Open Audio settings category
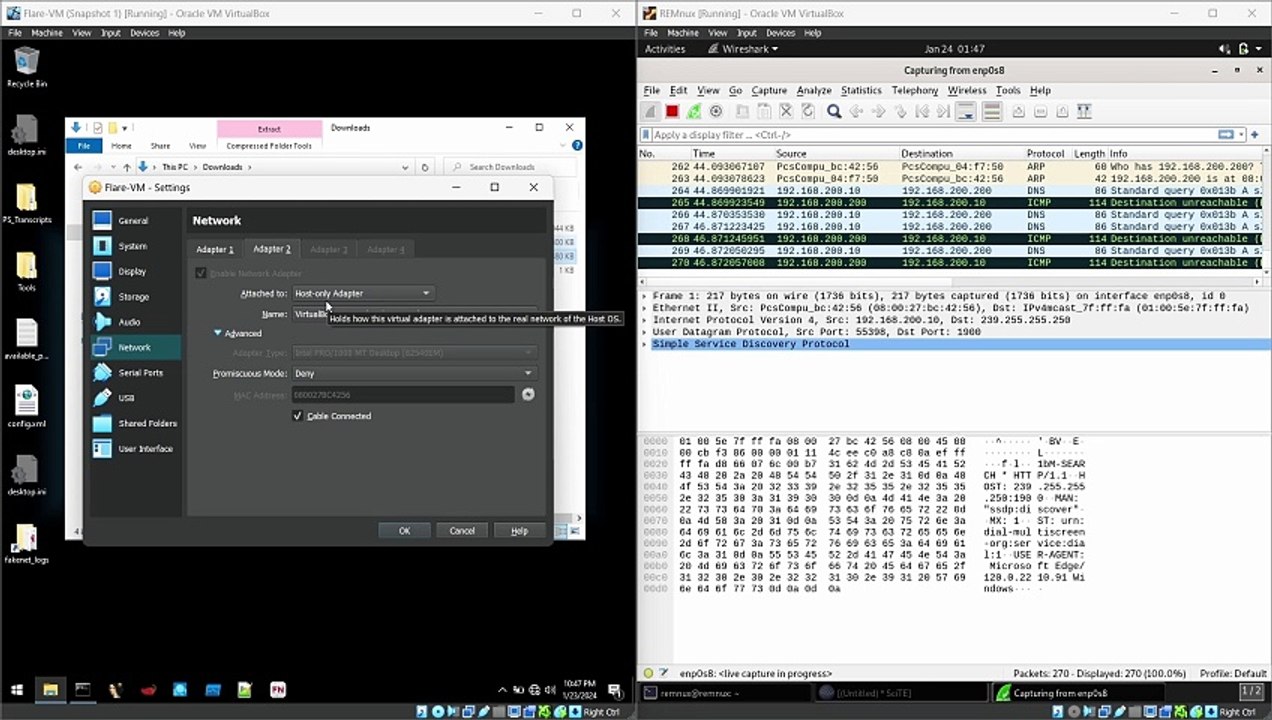Screen dimensions: 1272x720 point(135,322)
